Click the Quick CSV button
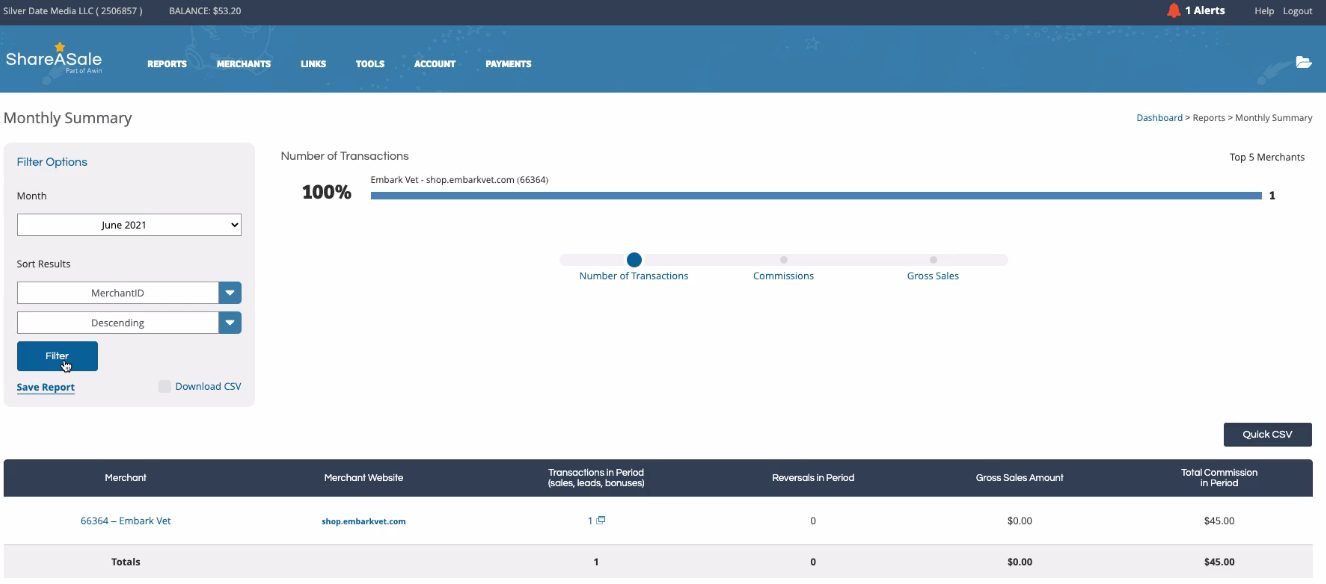The width and height of the screenshot is (1326, 584). [x=1267, y=434]
